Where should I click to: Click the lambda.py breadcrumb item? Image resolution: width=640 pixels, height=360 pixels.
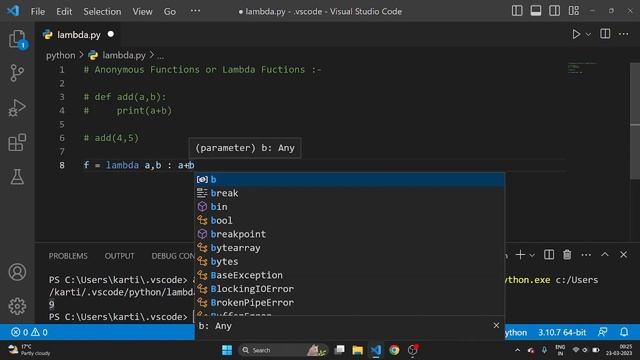[124, 55]
